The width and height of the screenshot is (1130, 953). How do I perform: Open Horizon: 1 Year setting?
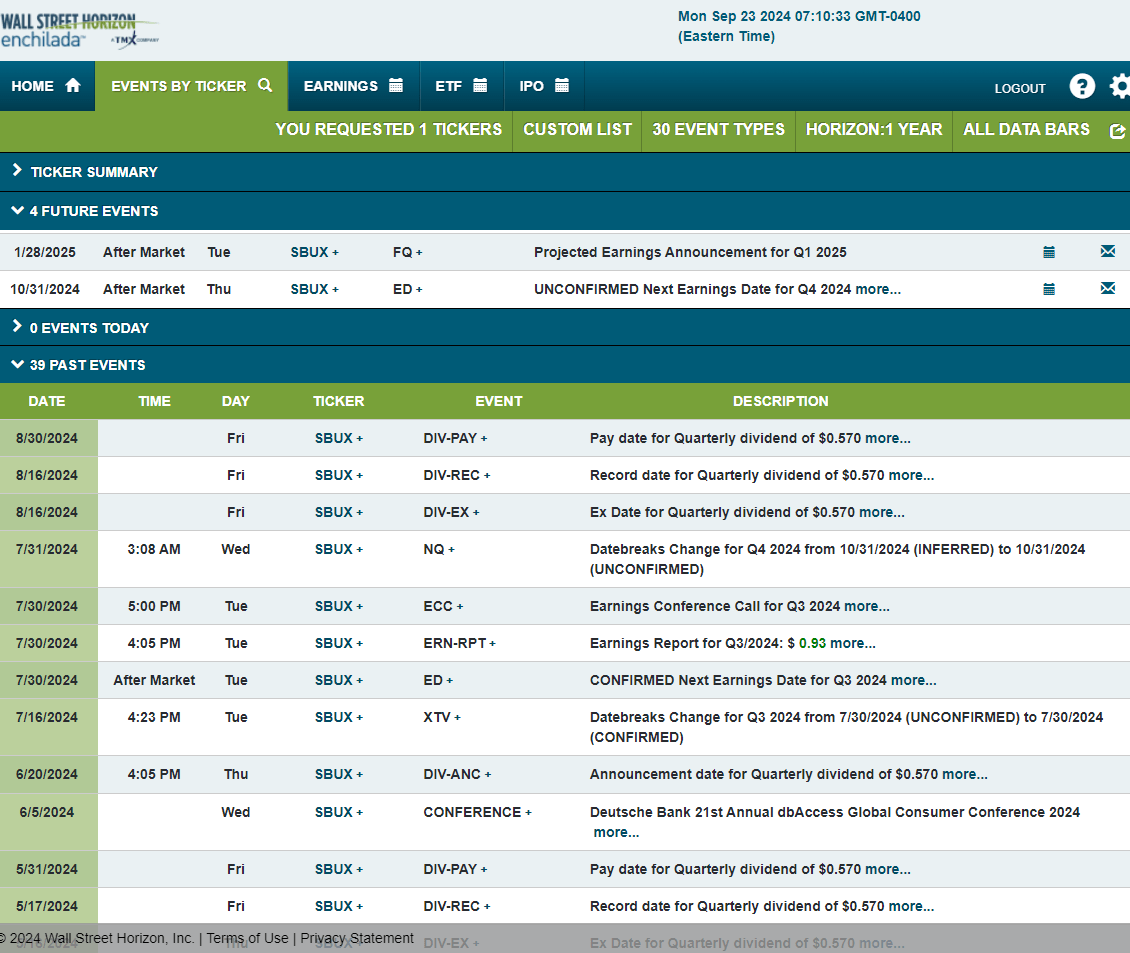click(x=874, y=130)
